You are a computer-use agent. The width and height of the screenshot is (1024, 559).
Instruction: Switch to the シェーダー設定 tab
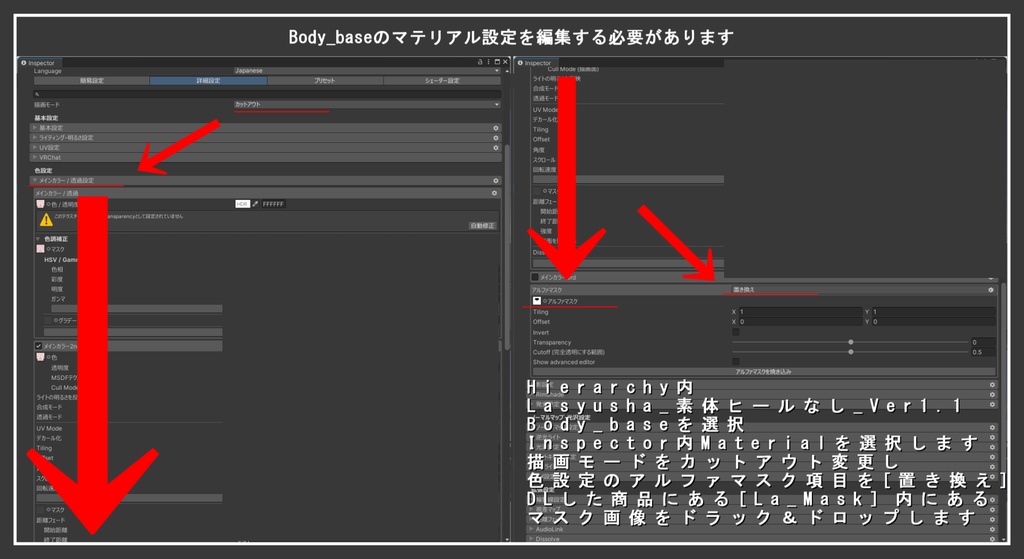[x=442, y=81]
